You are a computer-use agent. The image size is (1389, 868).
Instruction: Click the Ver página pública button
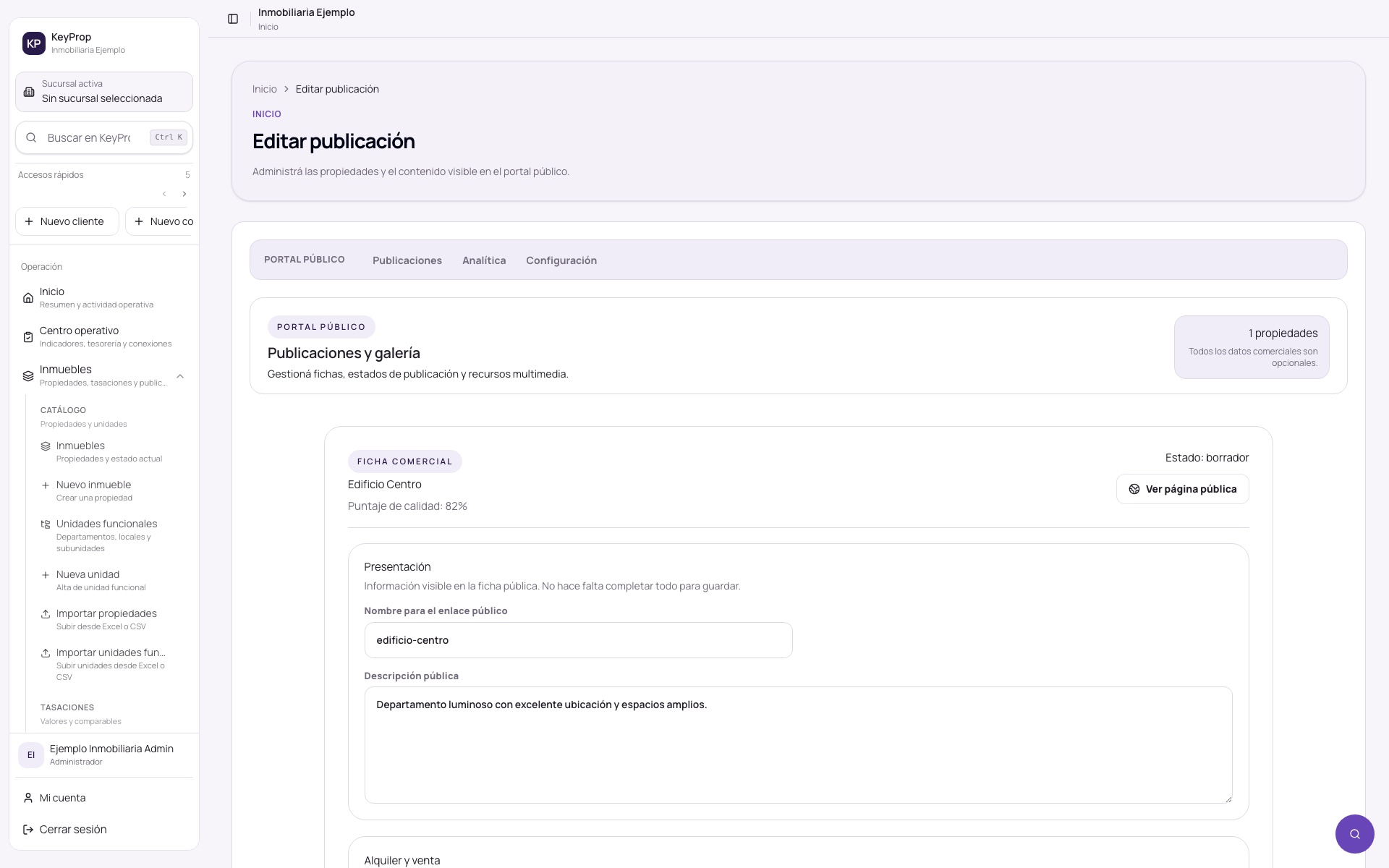1182,490
